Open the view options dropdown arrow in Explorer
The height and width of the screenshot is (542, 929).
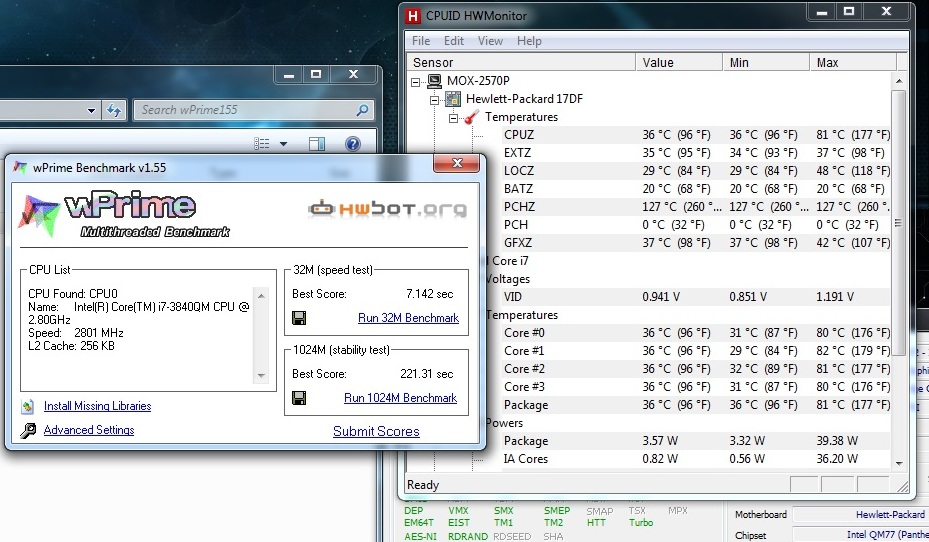(283, 144)
